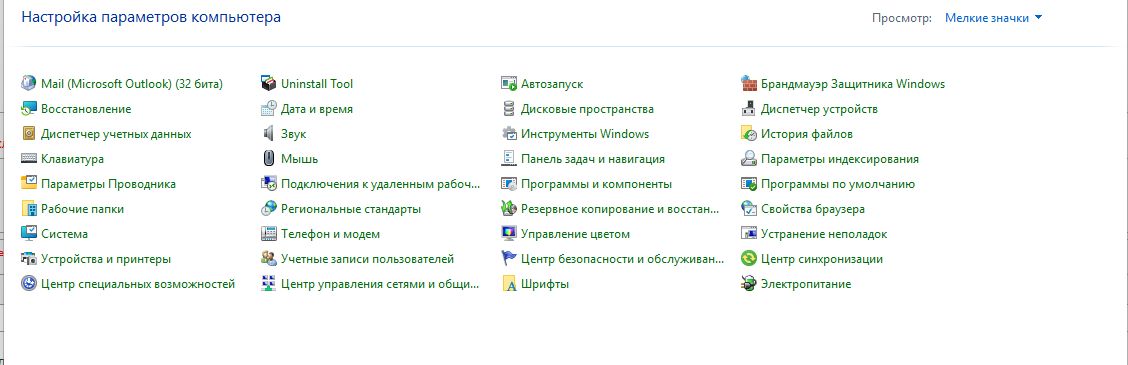
Task: Open the Mail (Microsoft Outlook) icon
Action: (x=29, y=84)
